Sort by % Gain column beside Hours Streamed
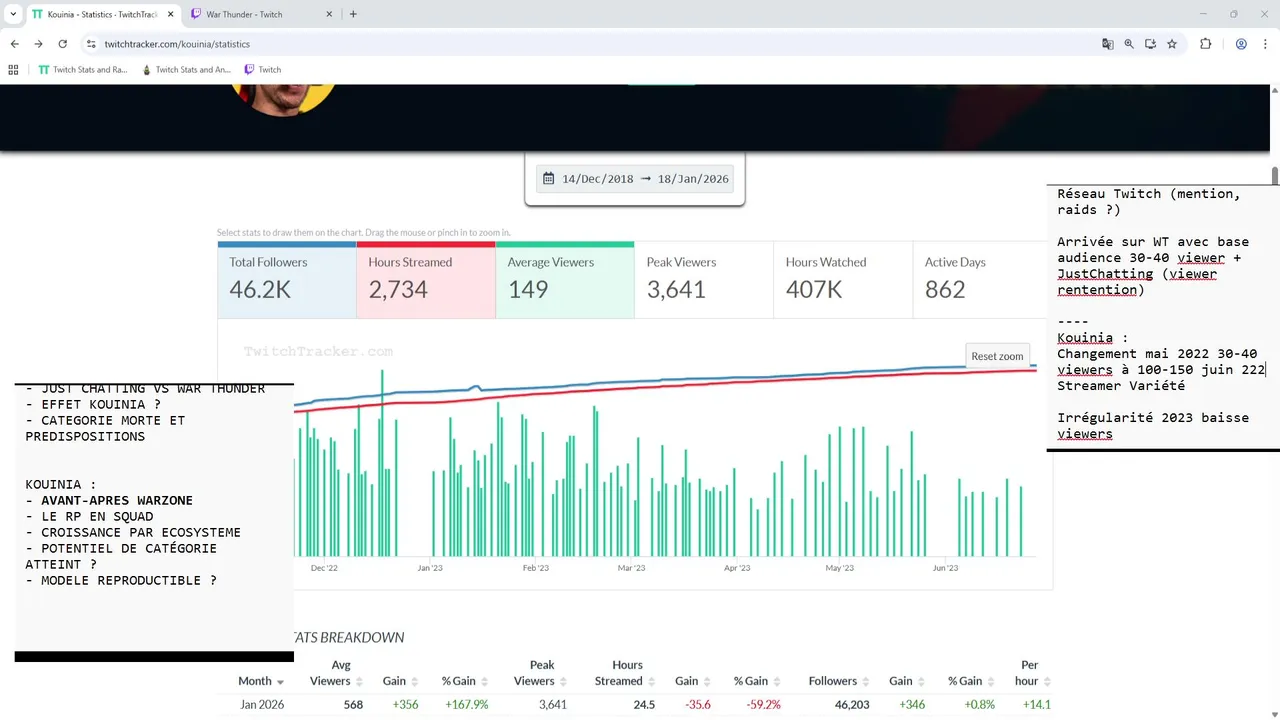 click(x=758, y=681)
